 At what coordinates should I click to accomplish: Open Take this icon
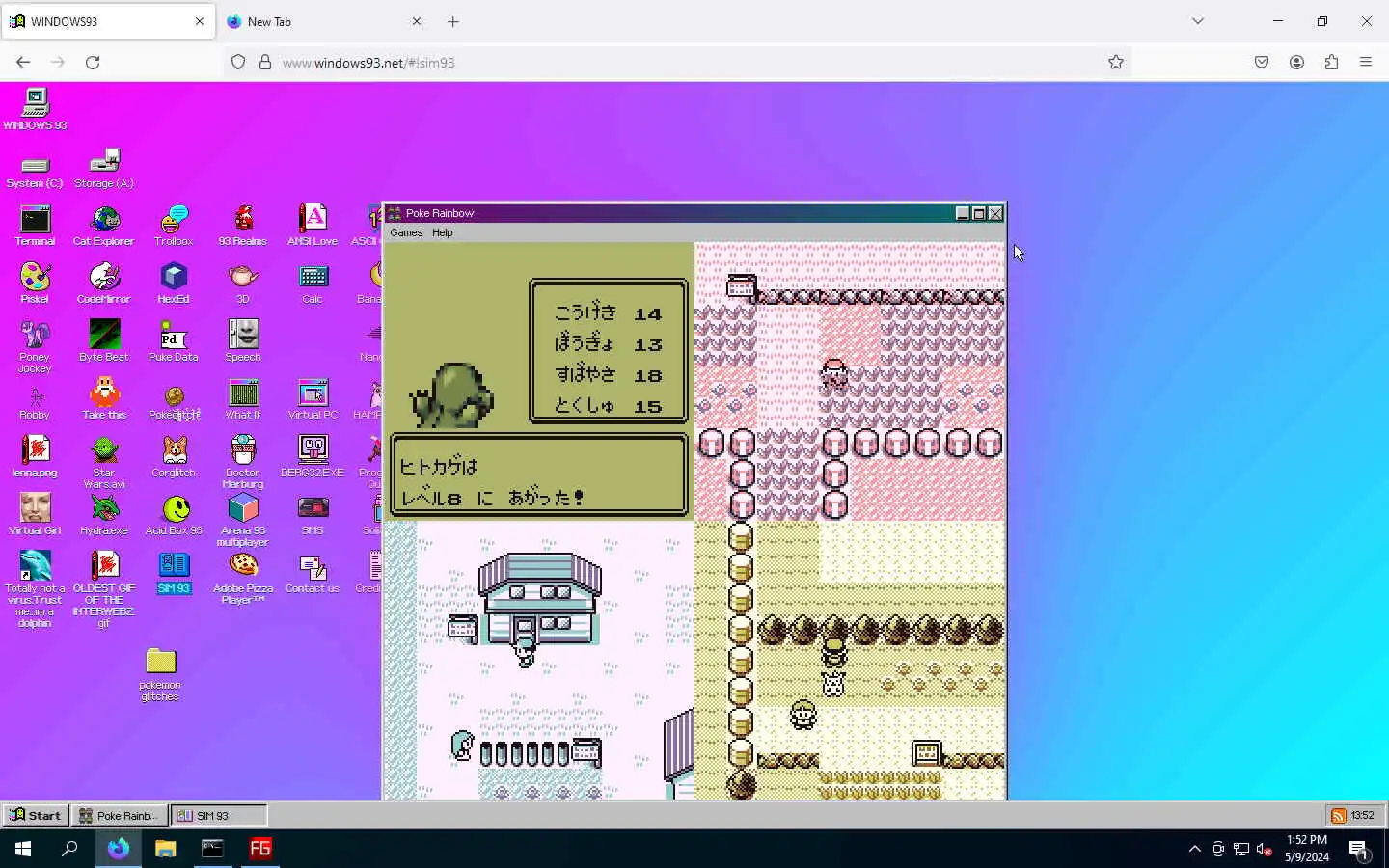[104, 400]
